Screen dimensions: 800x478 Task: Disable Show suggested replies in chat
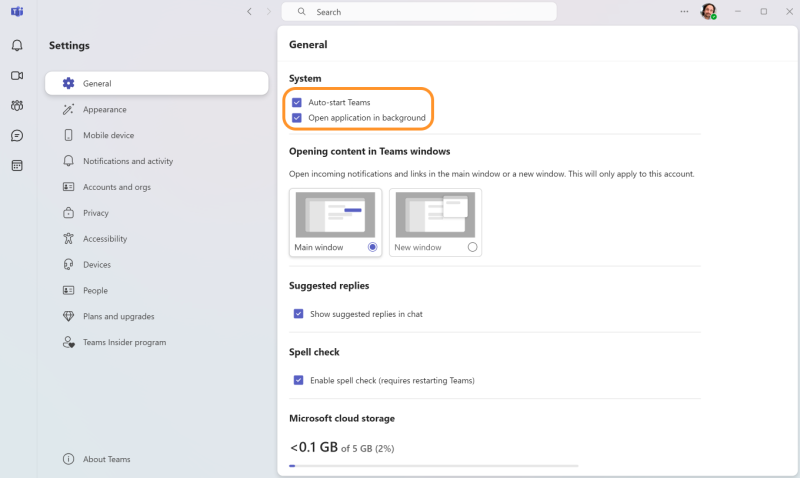[298, 314]
